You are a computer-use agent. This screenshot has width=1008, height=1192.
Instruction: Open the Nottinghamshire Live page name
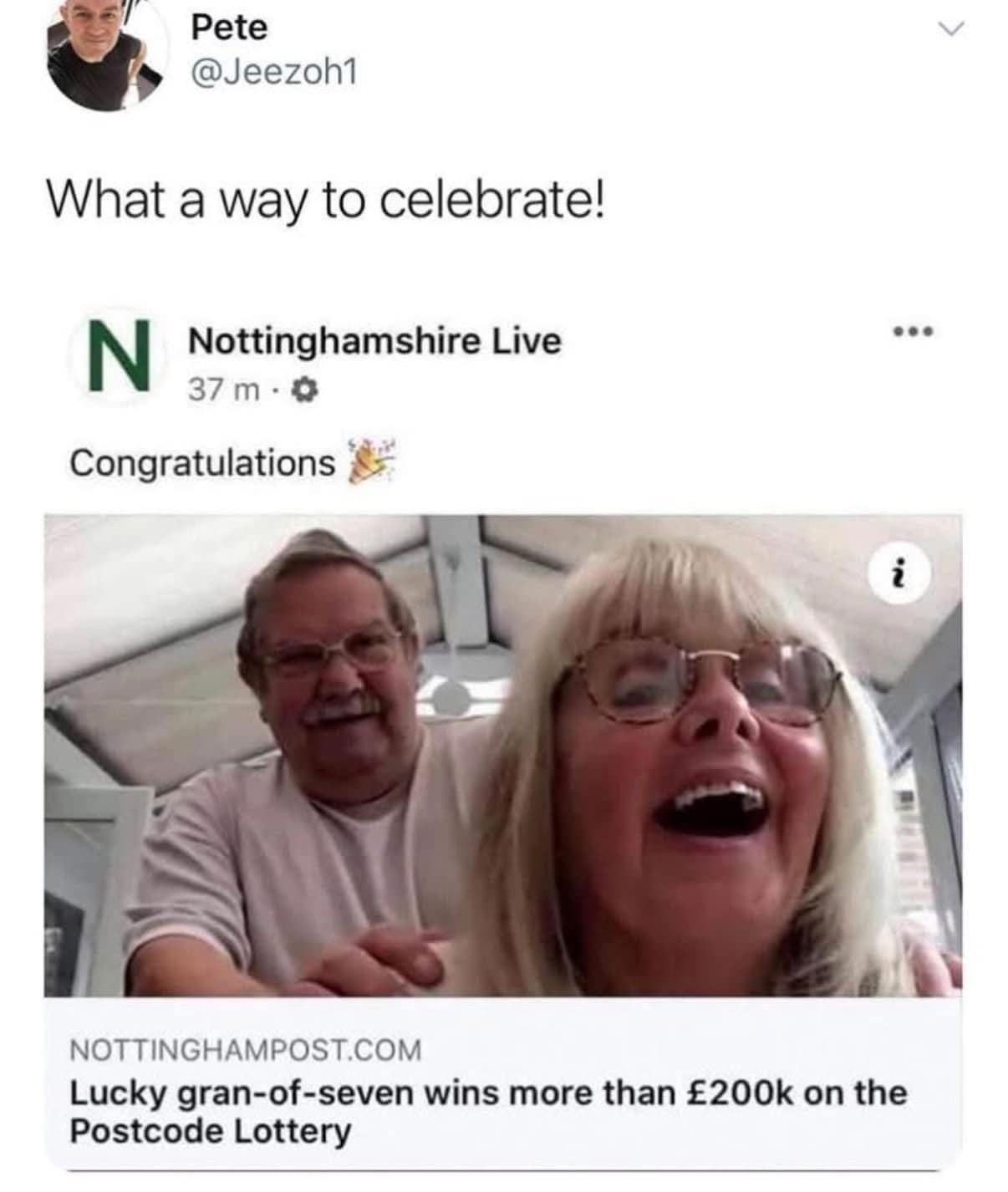coord(375,341)
